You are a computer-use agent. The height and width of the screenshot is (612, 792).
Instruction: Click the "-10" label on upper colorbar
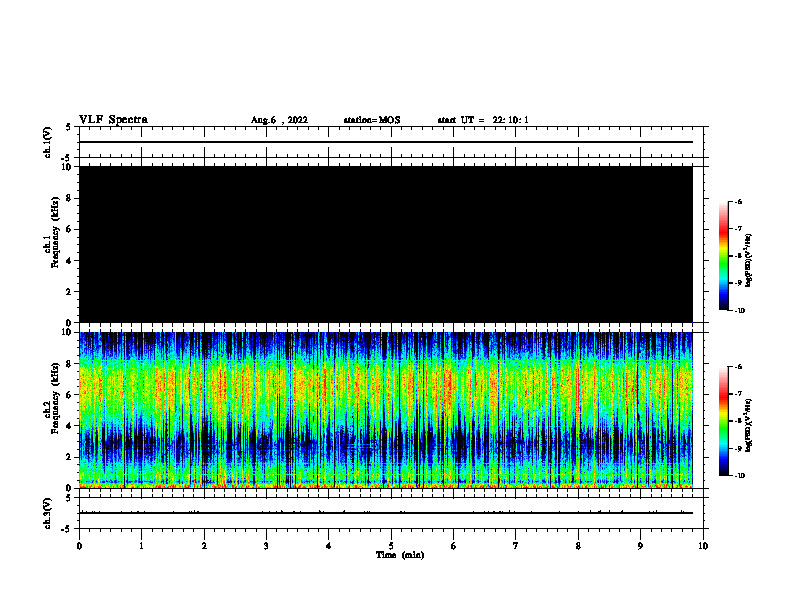click(739, 310)
